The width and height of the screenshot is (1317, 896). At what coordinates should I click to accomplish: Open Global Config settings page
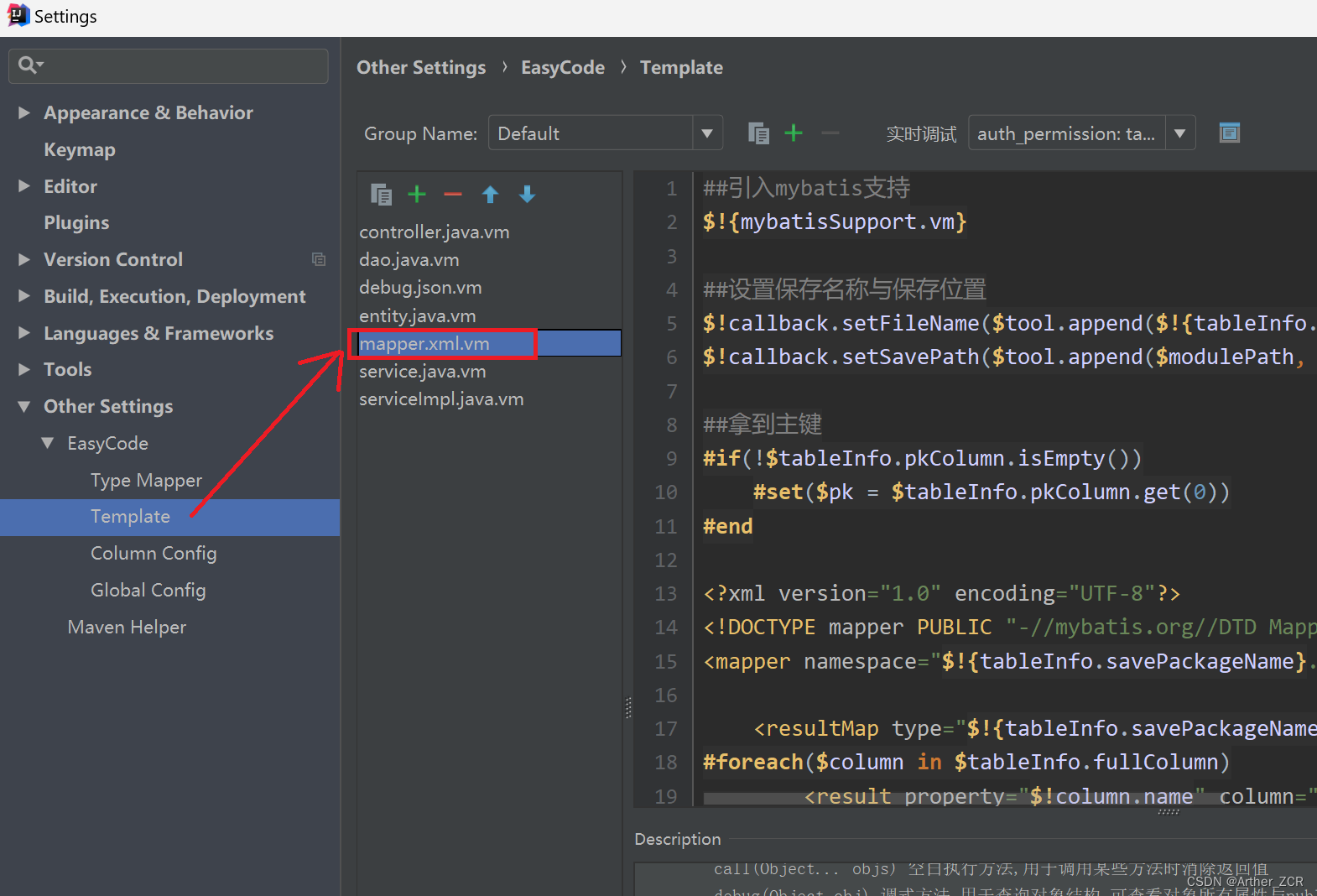tap(148, 591)
